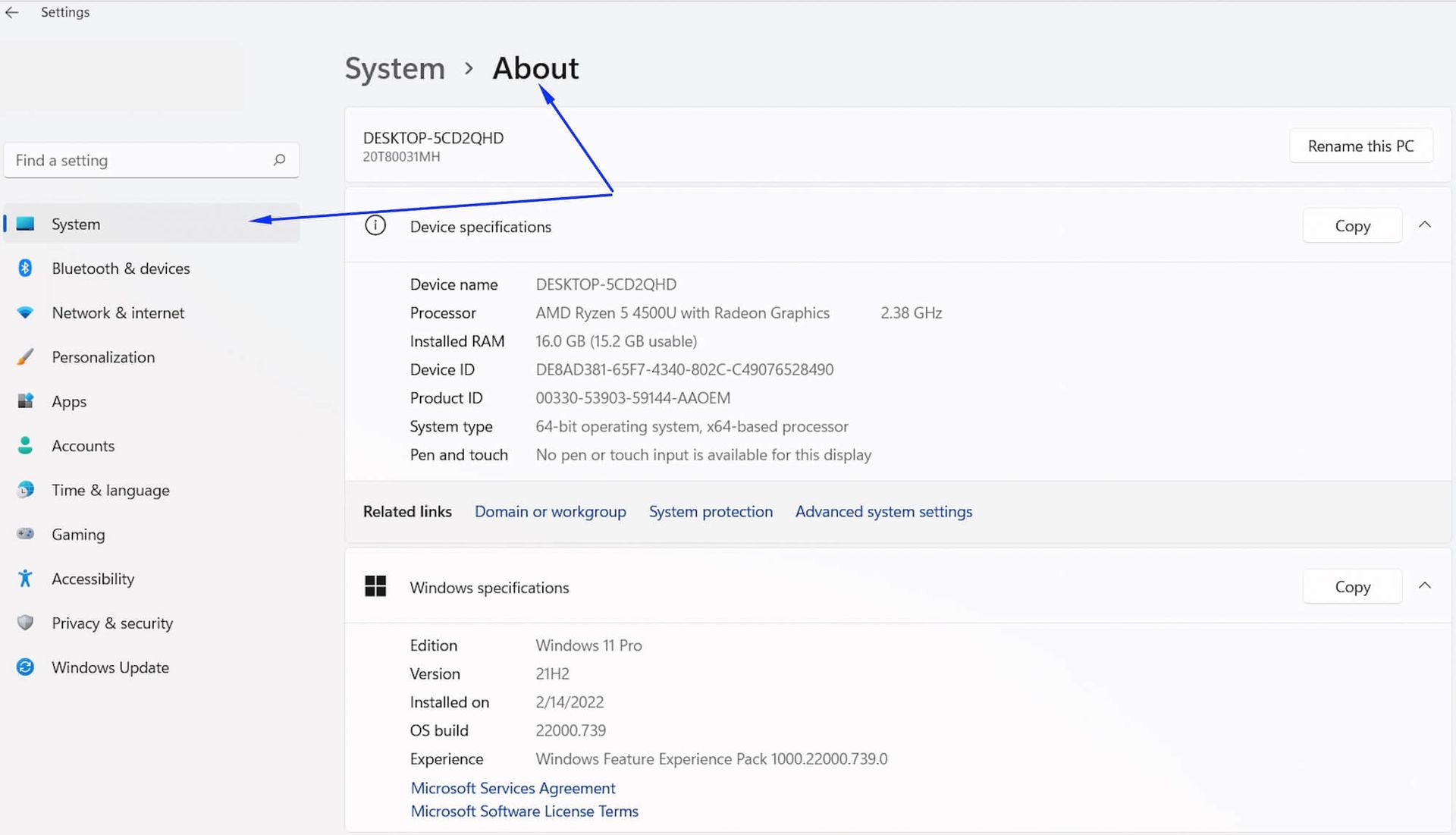Image resolution: width=1456 pixels, height=835 pixels.
Task: Click the Personalization paintbrush icon
Action: click(x=25, y=356)
